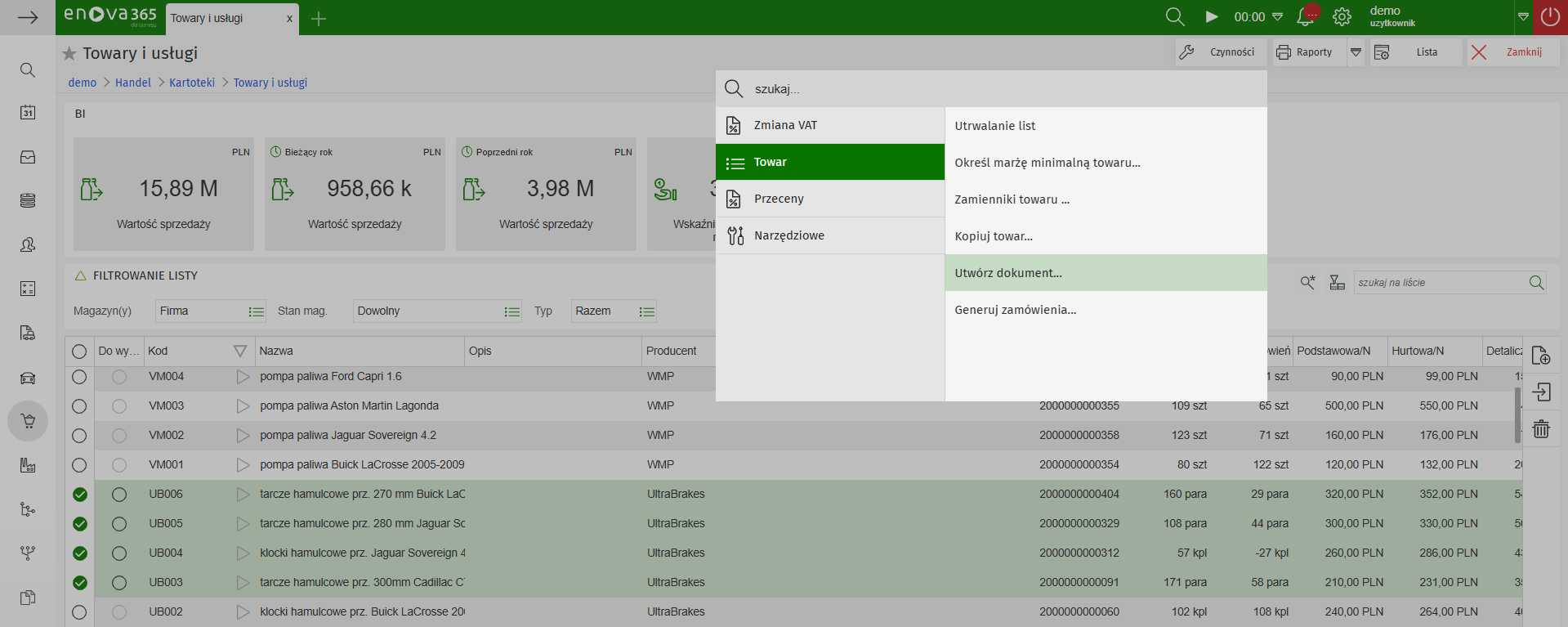The image size is (1568, 627).
Task: Mark page as favorite with star icon
Action: coord(69,54)
